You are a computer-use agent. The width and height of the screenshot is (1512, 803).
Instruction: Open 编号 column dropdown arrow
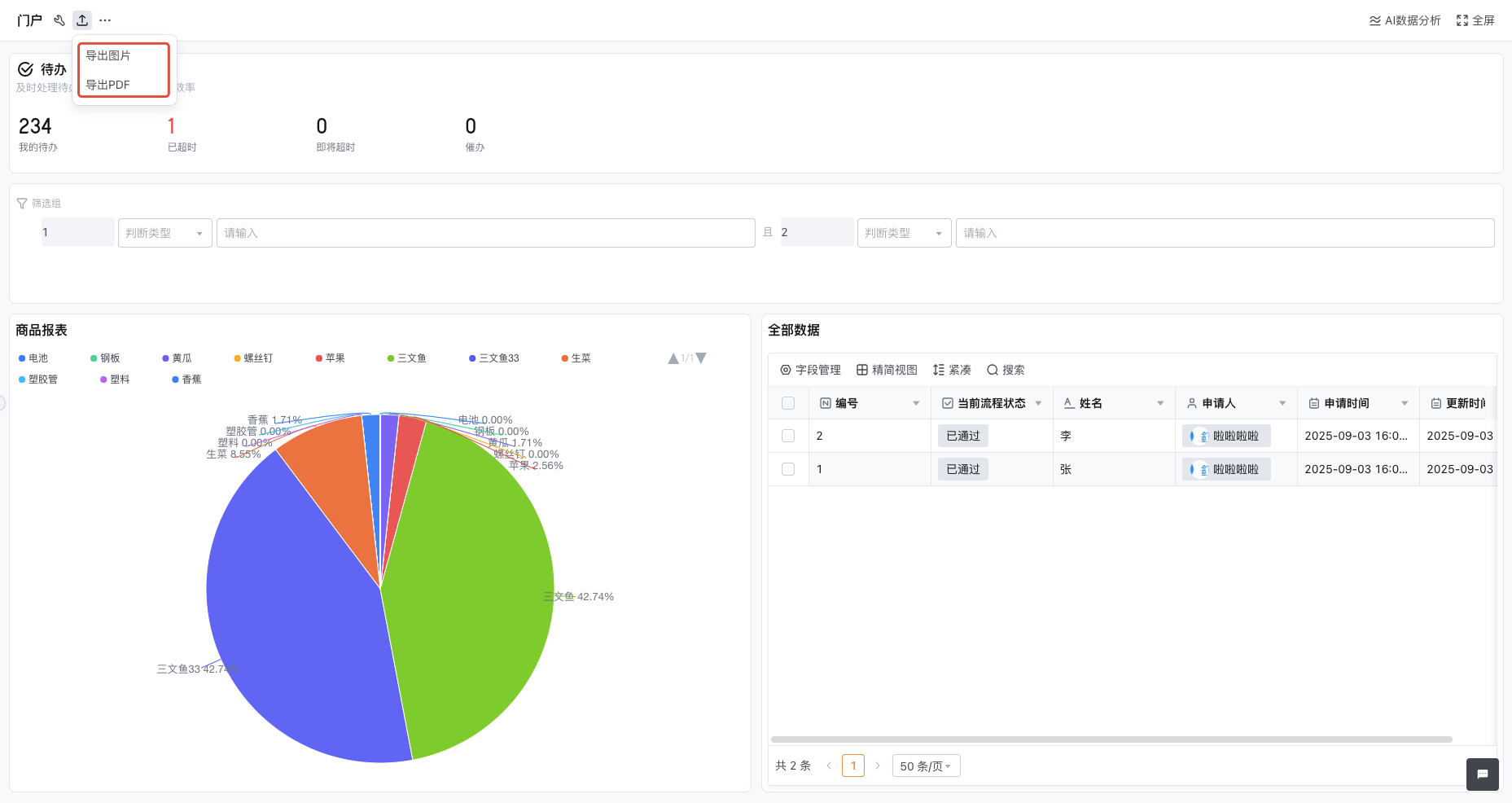tap(916, 403)
